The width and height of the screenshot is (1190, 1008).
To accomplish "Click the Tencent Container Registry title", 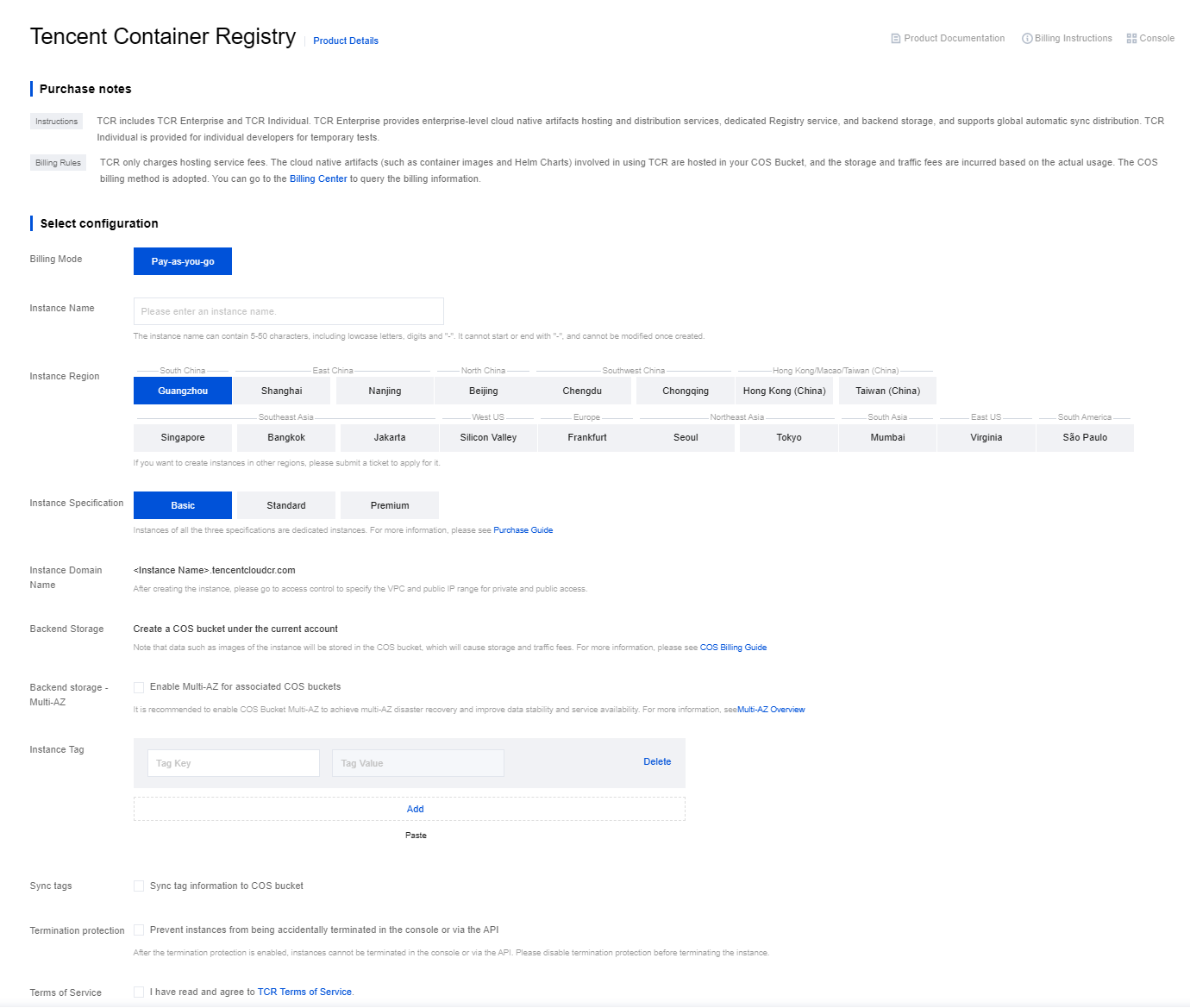I will tap(163, 36).
